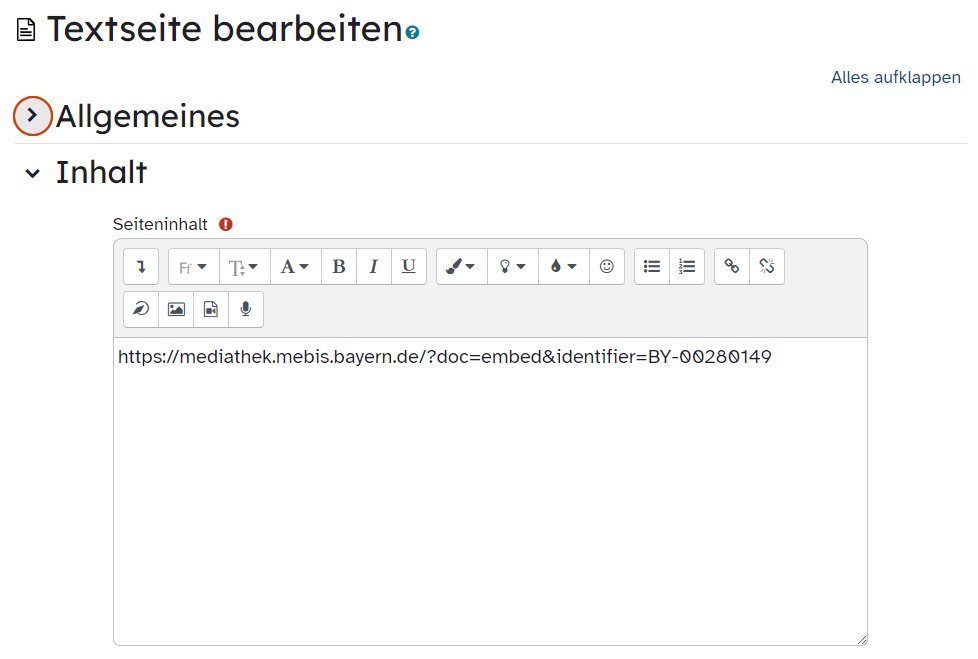Toggle the toolbar expand arrow button
This screenshot has width=978, height=659.
141,267
